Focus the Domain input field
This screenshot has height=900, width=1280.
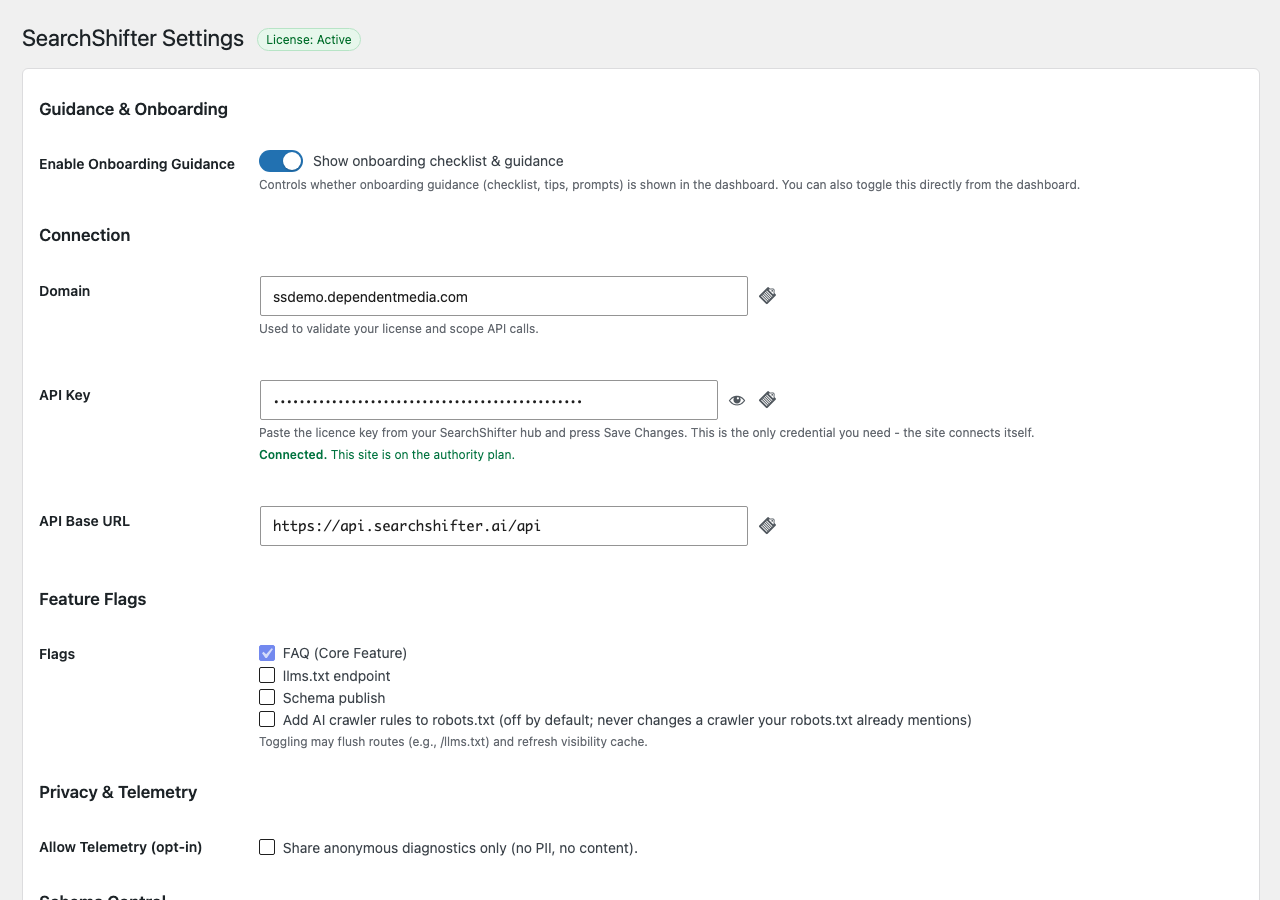click(x=504, y=296)
